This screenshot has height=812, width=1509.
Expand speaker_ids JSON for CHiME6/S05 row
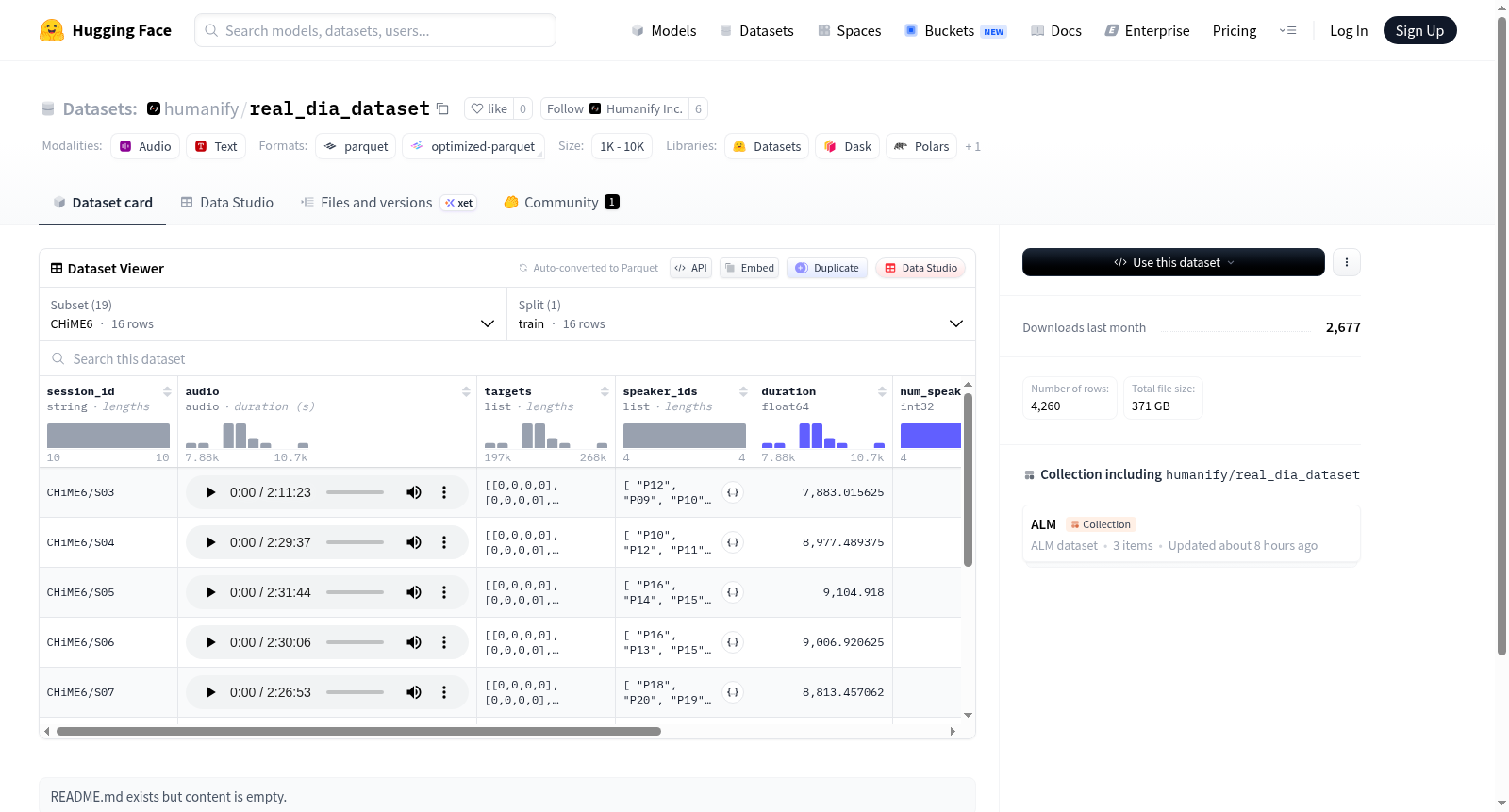point(733,592)
